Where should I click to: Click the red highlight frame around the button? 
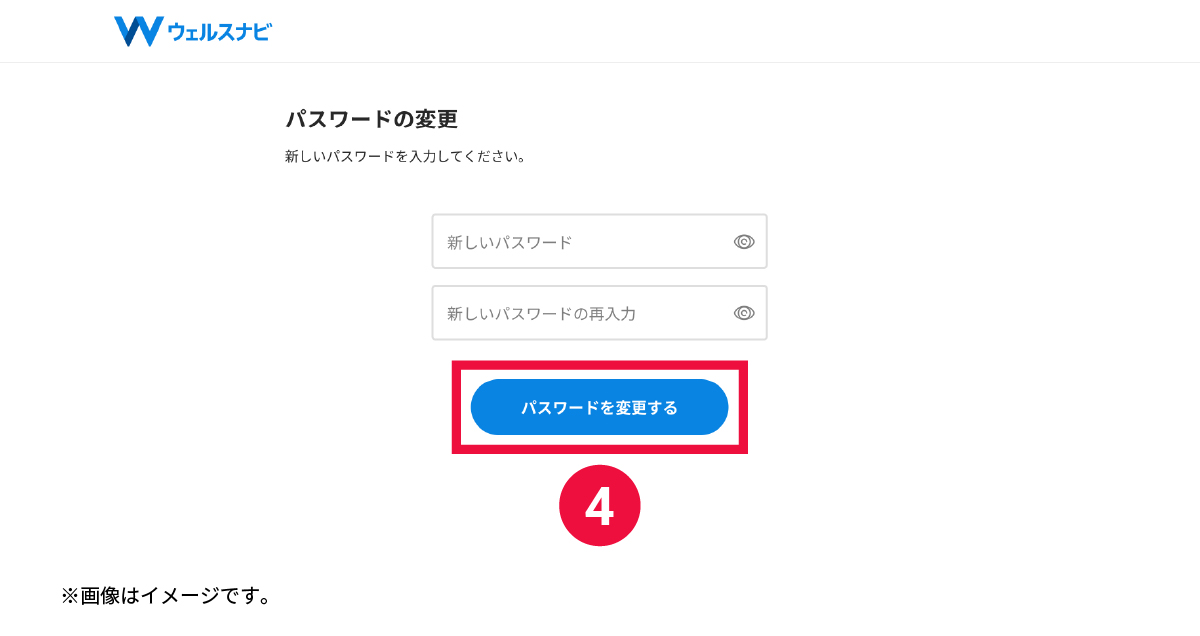tap(600, 366)
